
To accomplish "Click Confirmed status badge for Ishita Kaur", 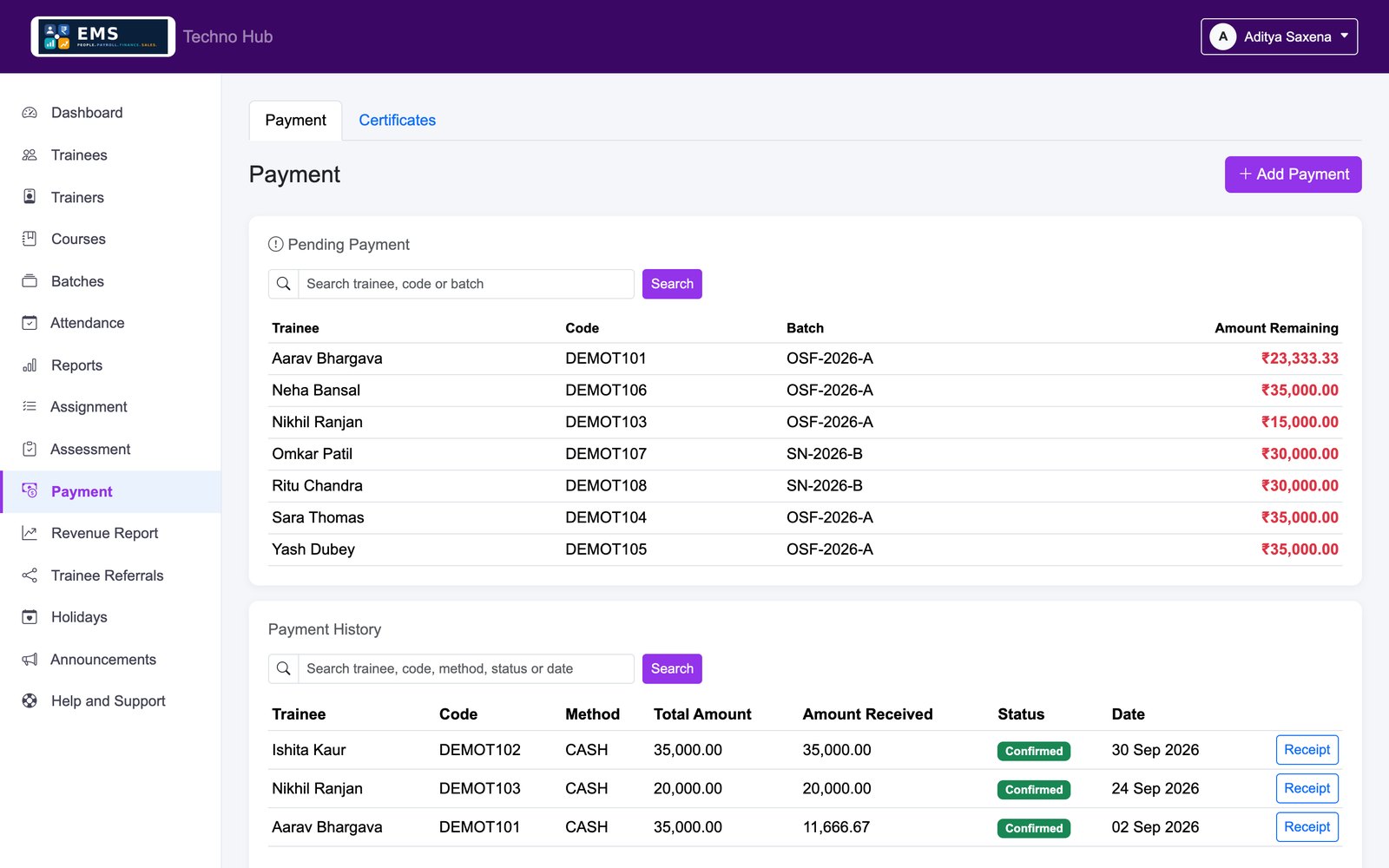I will click(x=1033, y=751).
